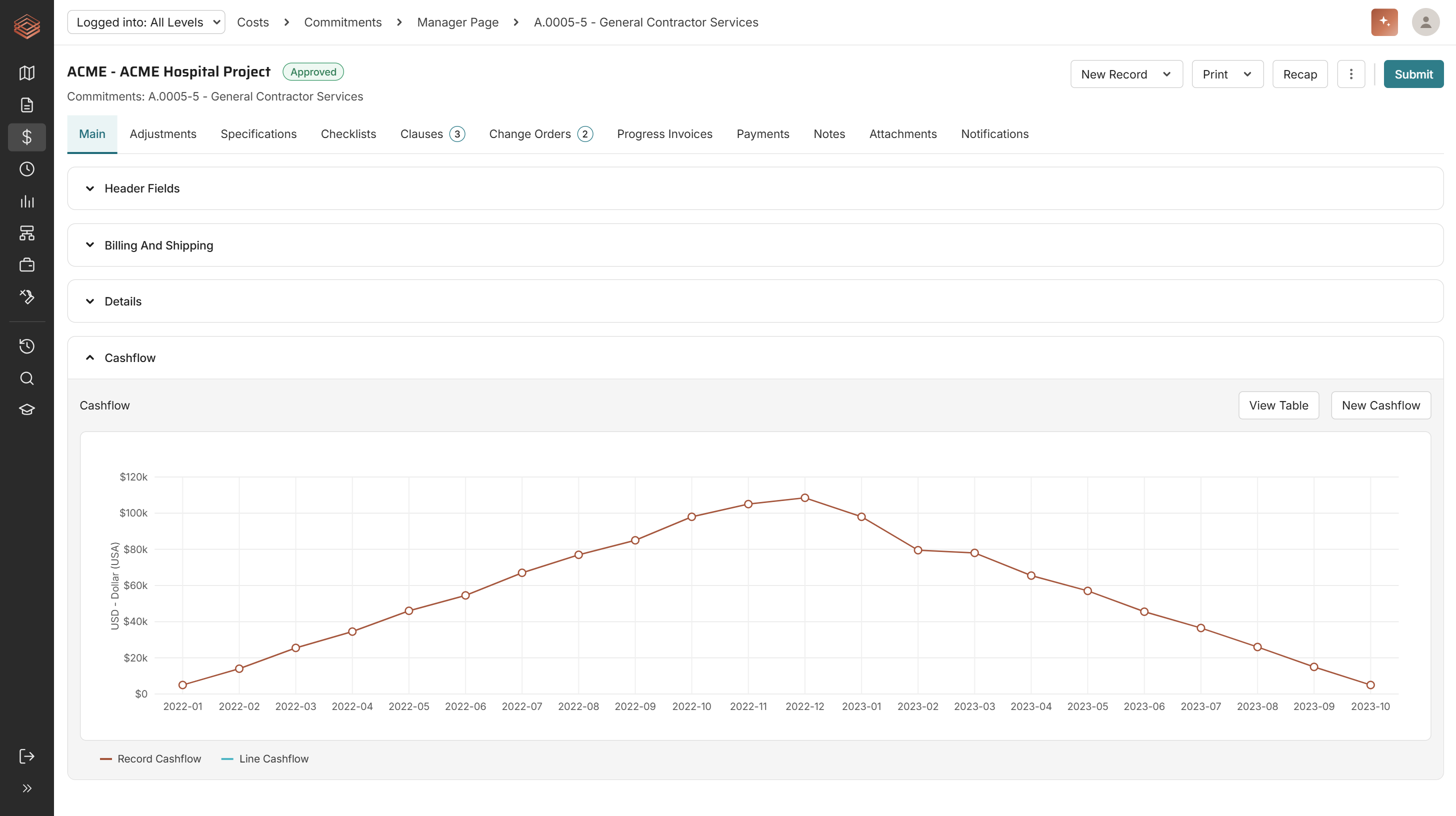Expand the Details section
Screen dimensions: 1456x816
pos(755,301)
